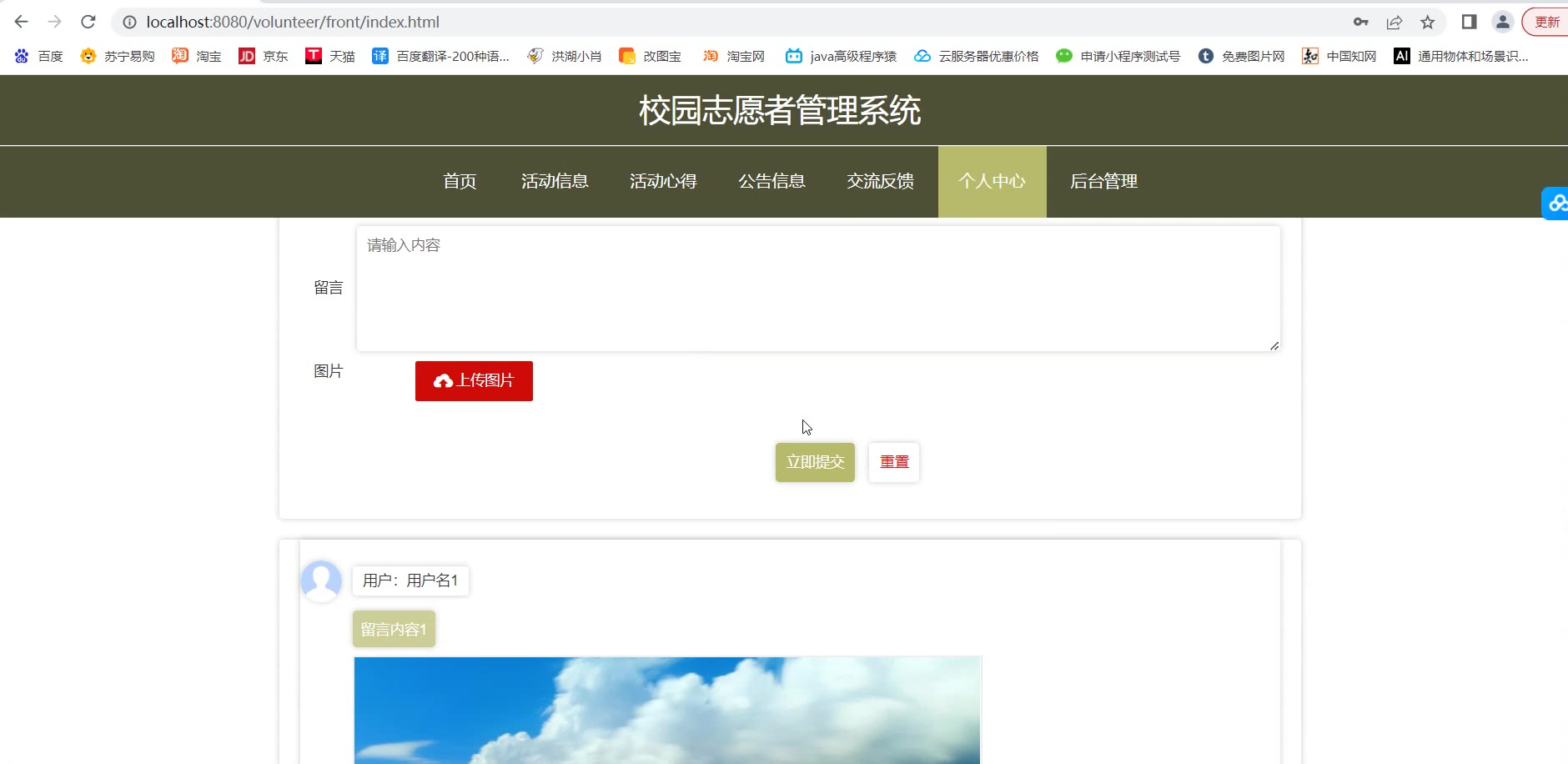Open the 天猫 bookmark
This screenshot has width=1568, height=764.
[x=330, y=56]
